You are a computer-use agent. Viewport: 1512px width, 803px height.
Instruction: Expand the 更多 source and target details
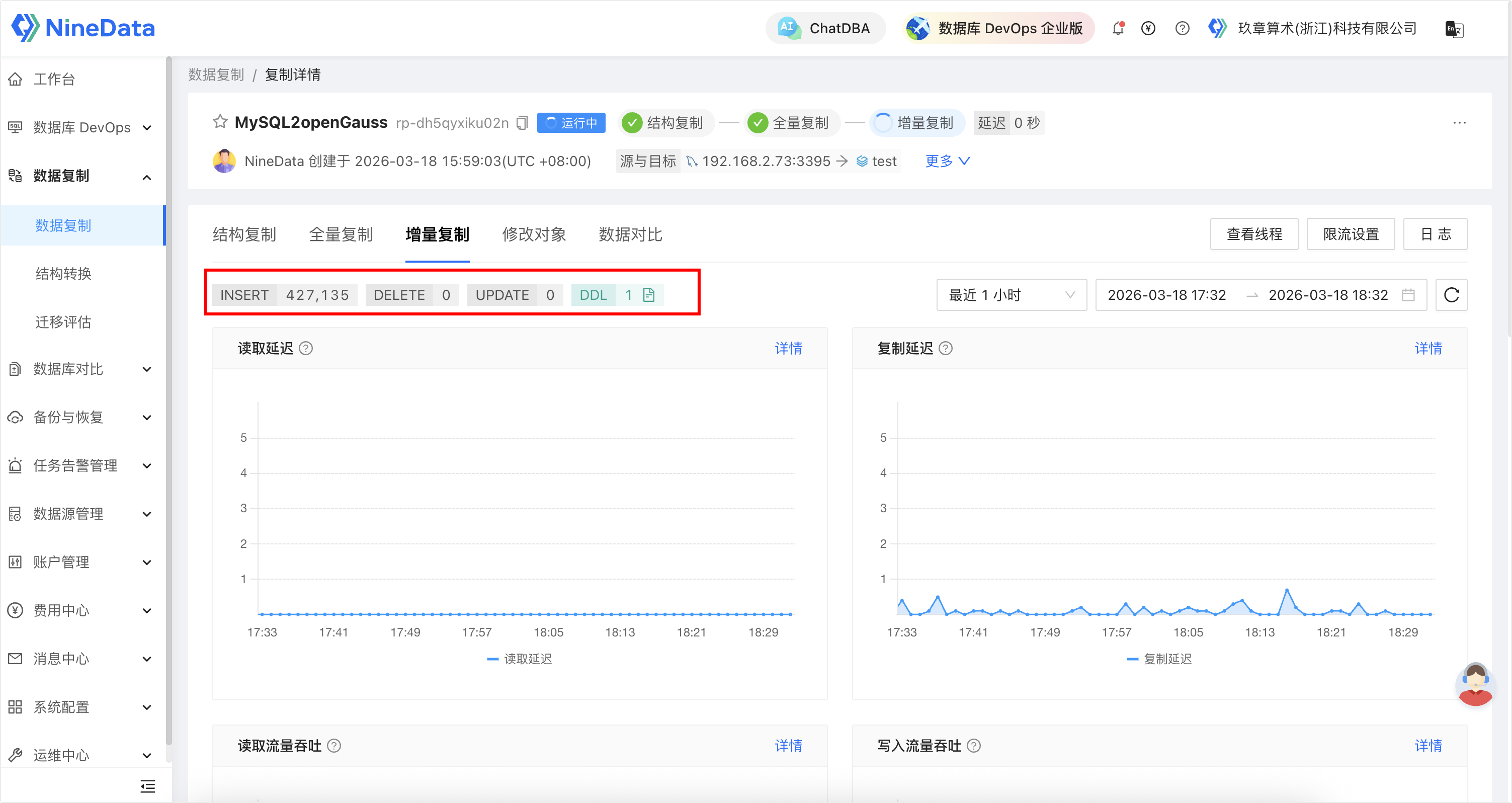tap(947, 161)
